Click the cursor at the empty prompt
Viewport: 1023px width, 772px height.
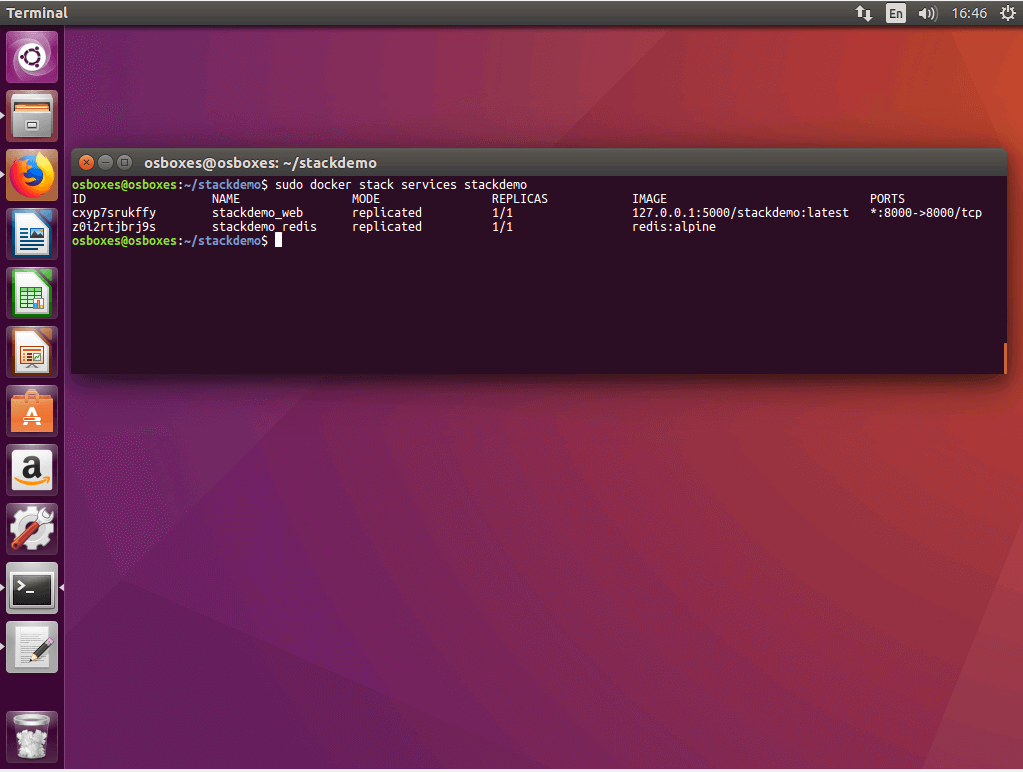279,240
